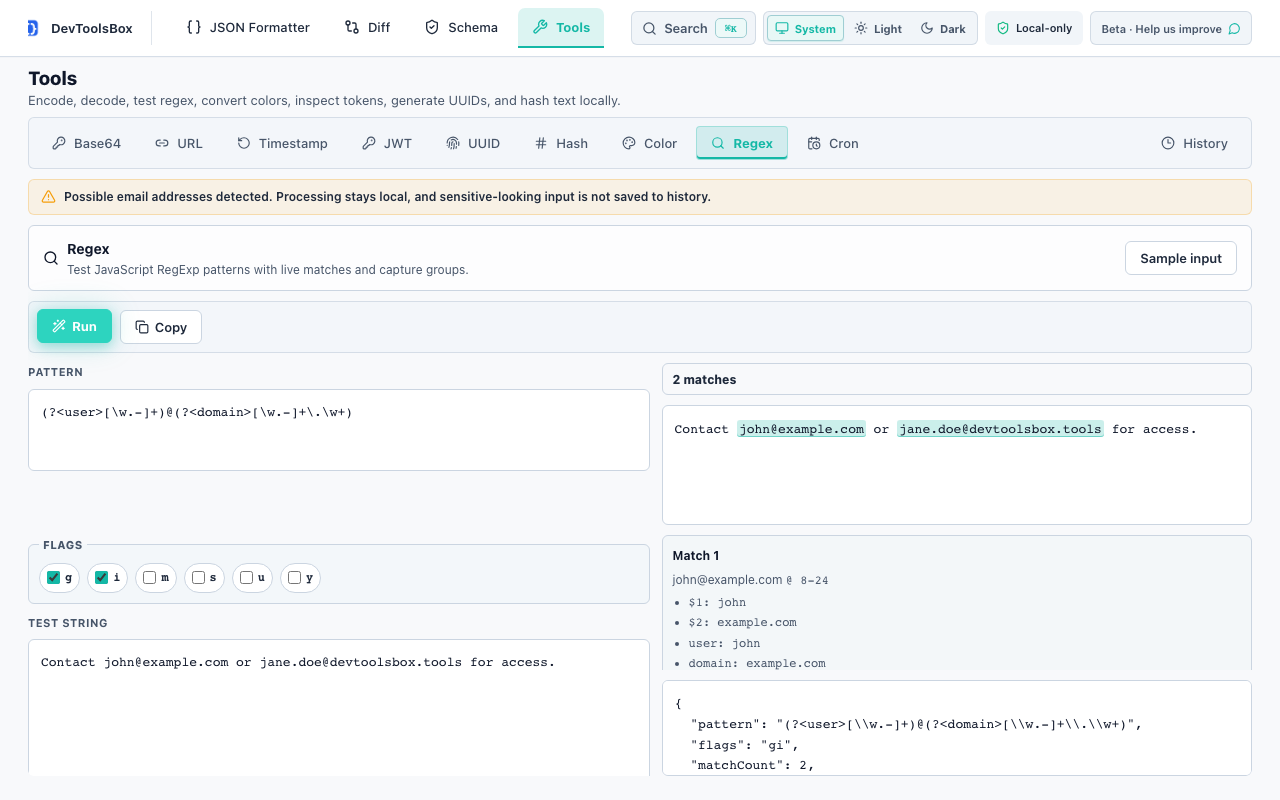1280x800 pixels.
Task: Enable the s flag checkbox
Action: 198,577
